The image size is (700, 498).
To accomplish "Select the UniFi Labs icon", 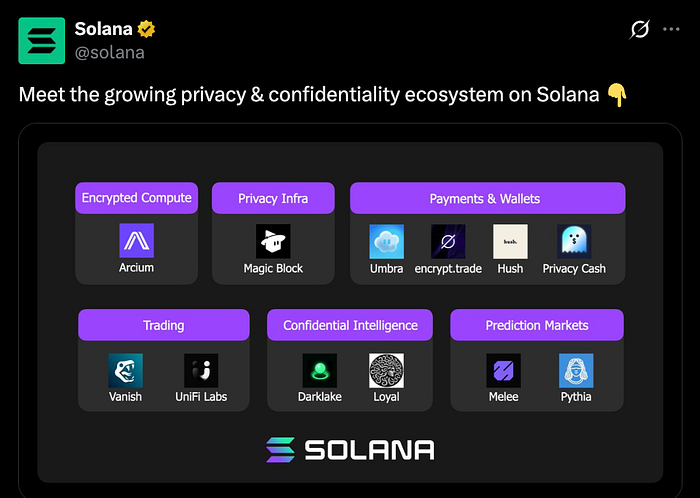I will (x=201, y=371).
